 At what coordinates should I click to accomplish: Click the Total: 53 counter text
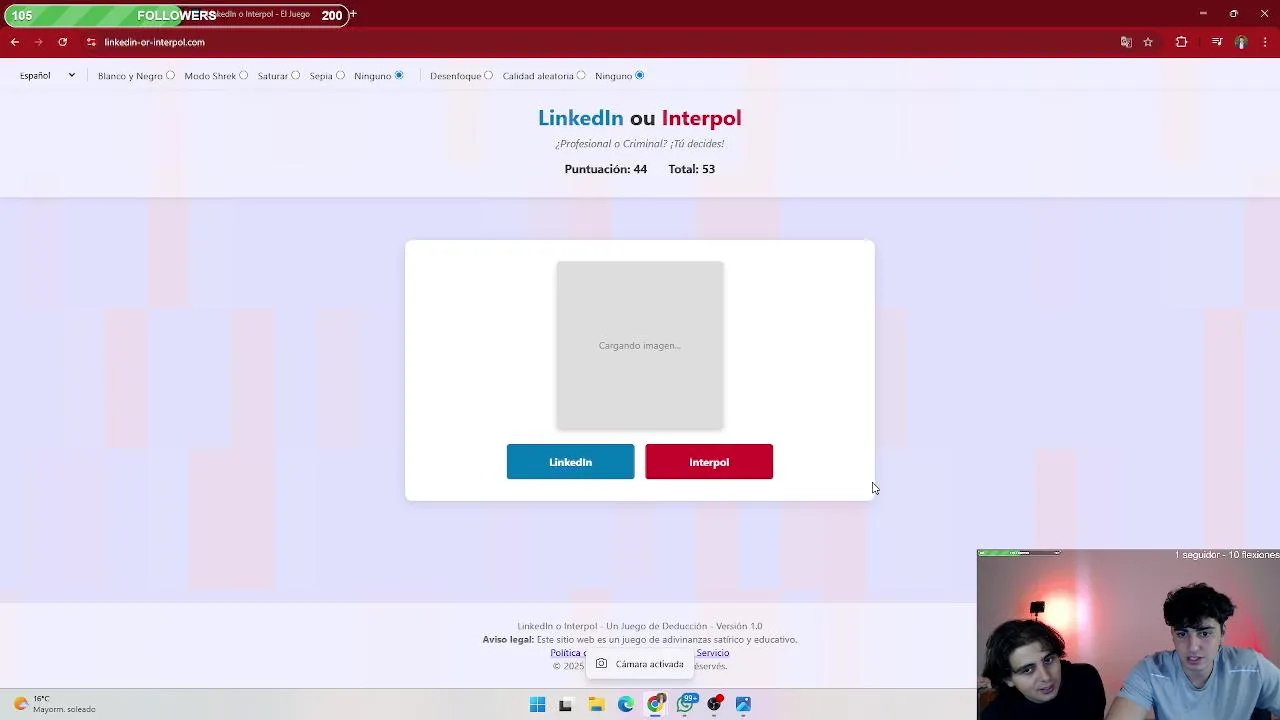click(x=691, y=169)
